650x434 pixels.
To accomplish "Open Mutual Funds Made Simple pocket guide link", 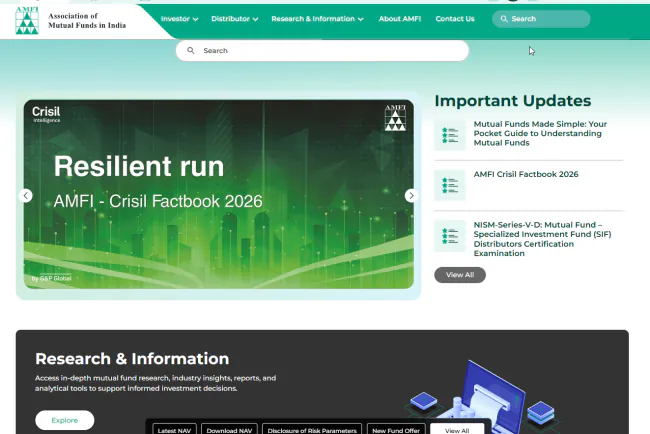I will (x=540, y=133).
